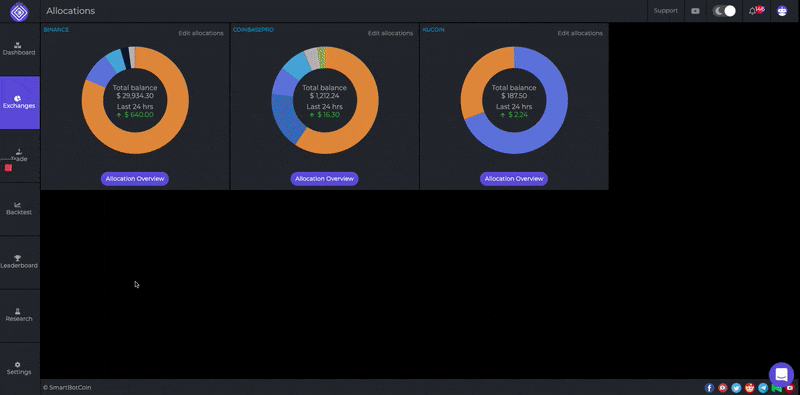800x395 pixels.
Task: Open the Settings sidebar item
Action: [x=19, y=368]
